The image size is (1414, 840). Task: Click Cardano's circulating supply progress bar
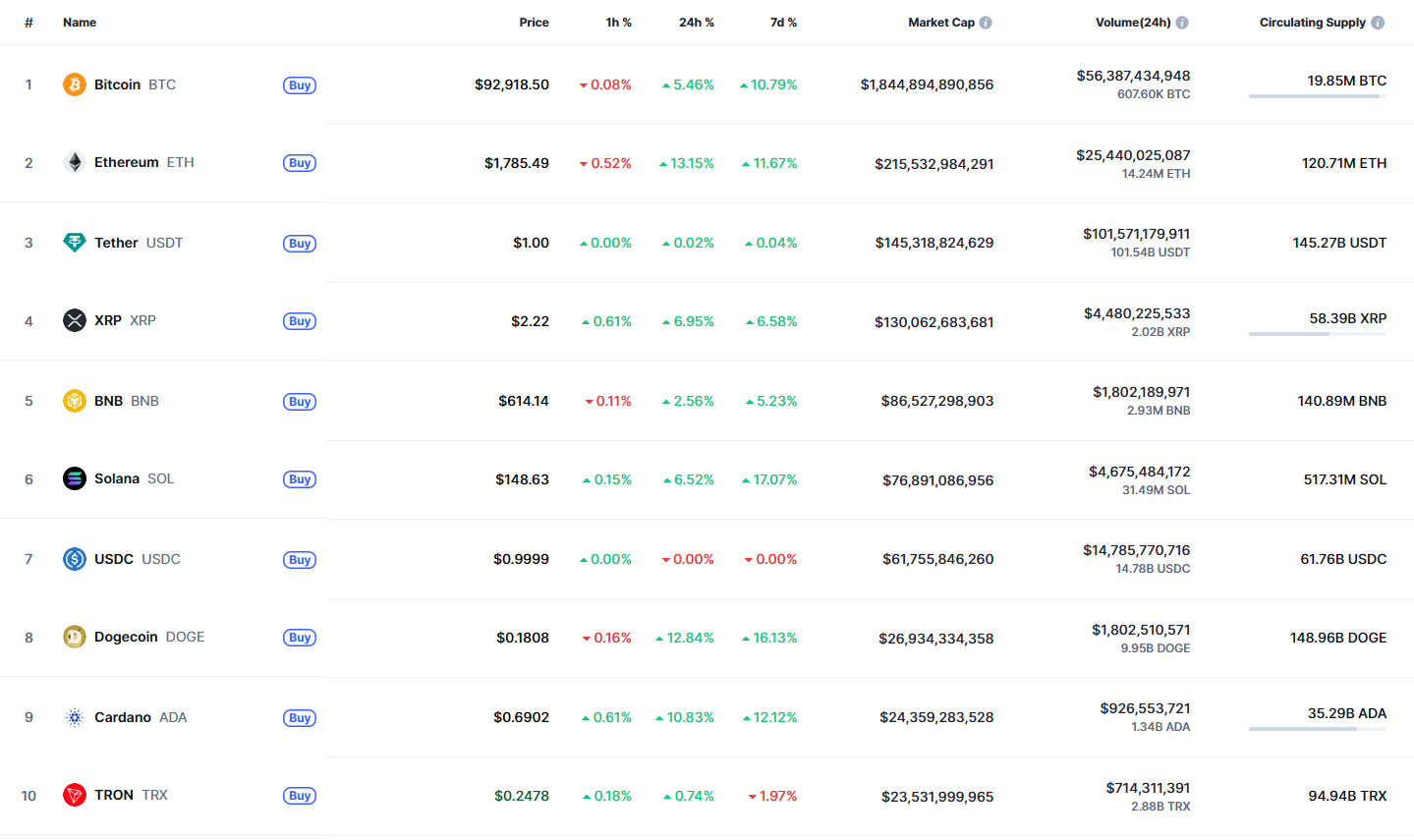point(1318,729)
